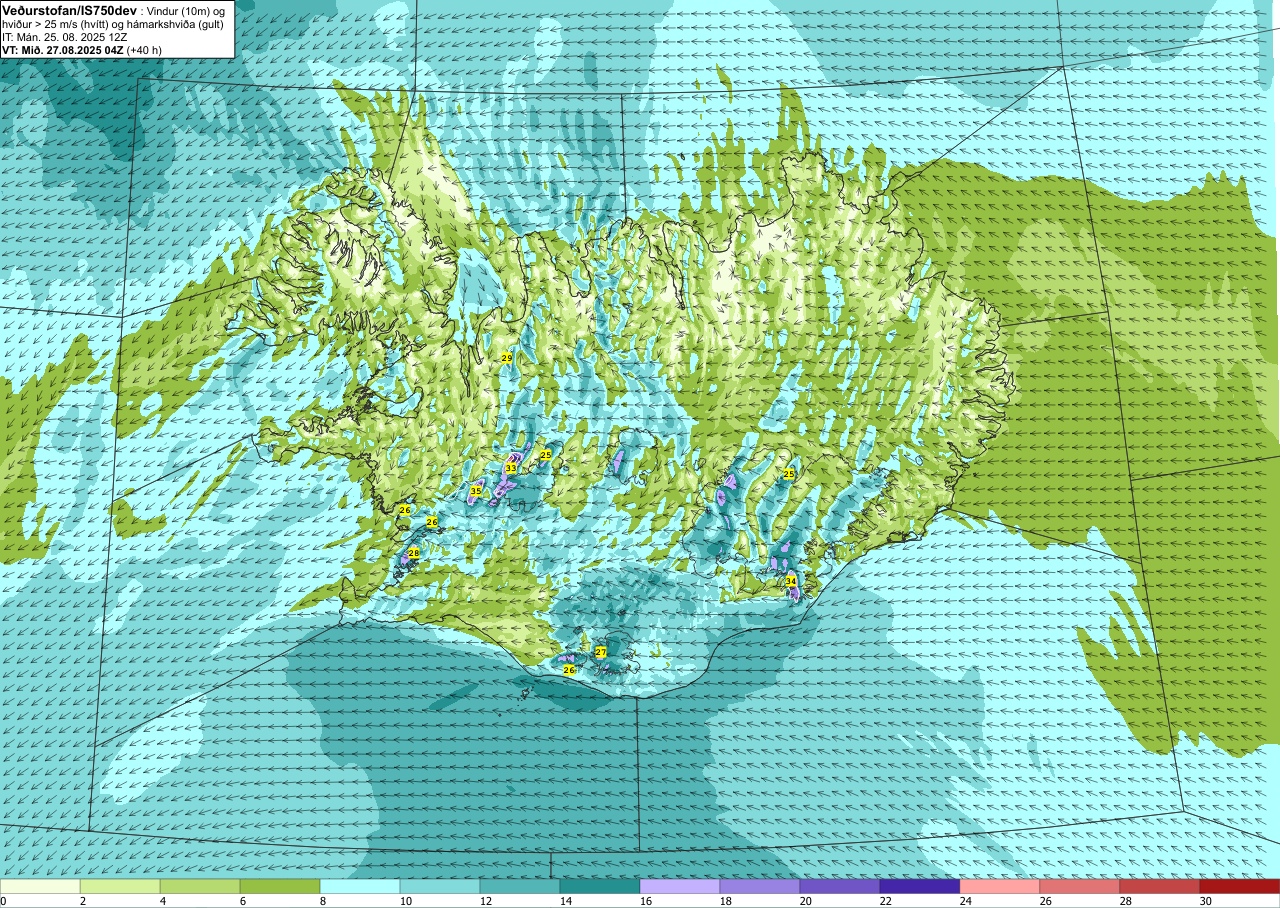Click the yellow gust label 33

(511, 468)
